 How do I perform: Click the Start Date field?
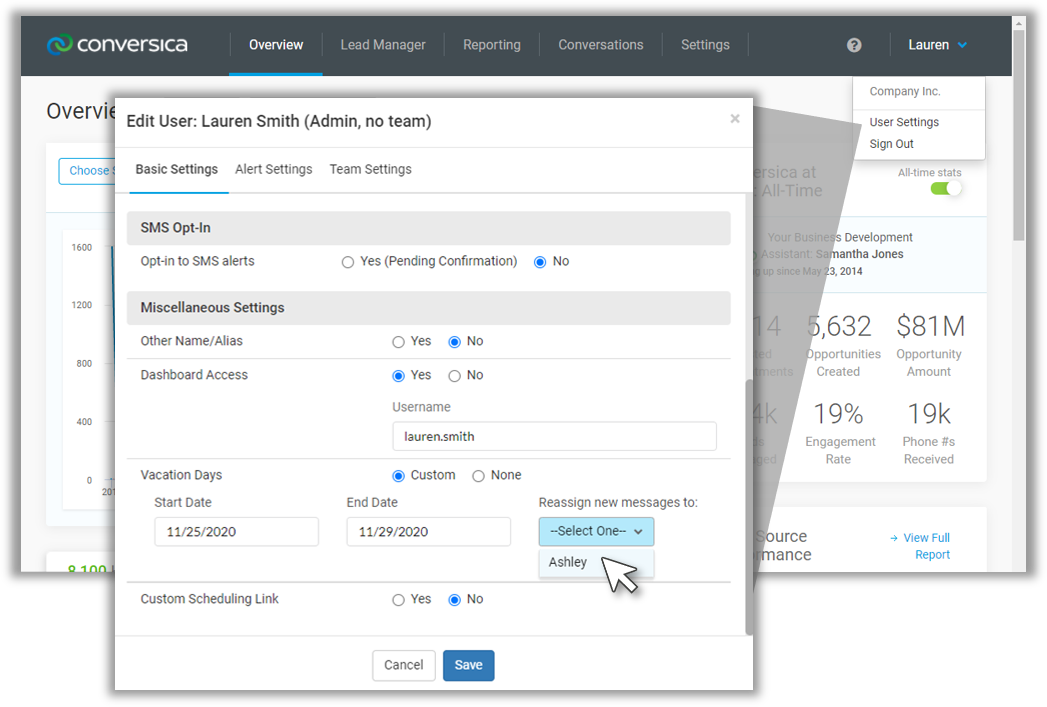click(x=236, y=532)
